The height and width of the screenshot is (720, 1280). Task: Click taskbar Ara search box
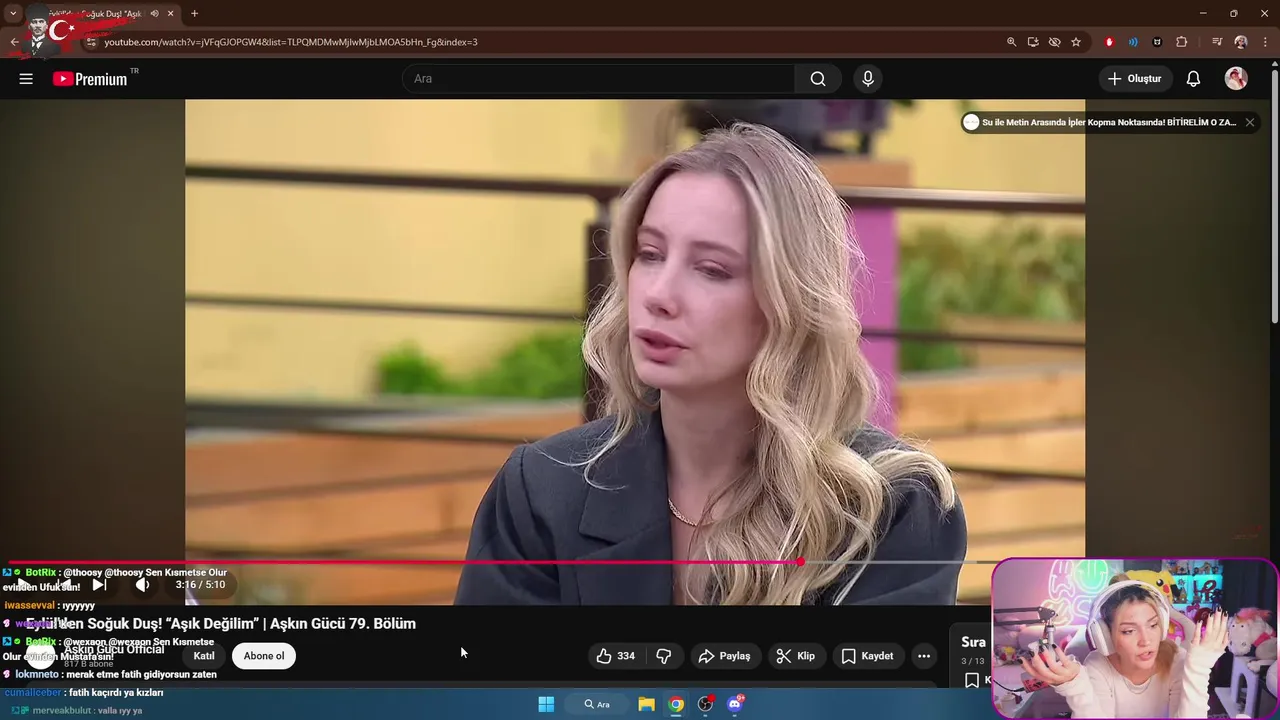(597, 704)
